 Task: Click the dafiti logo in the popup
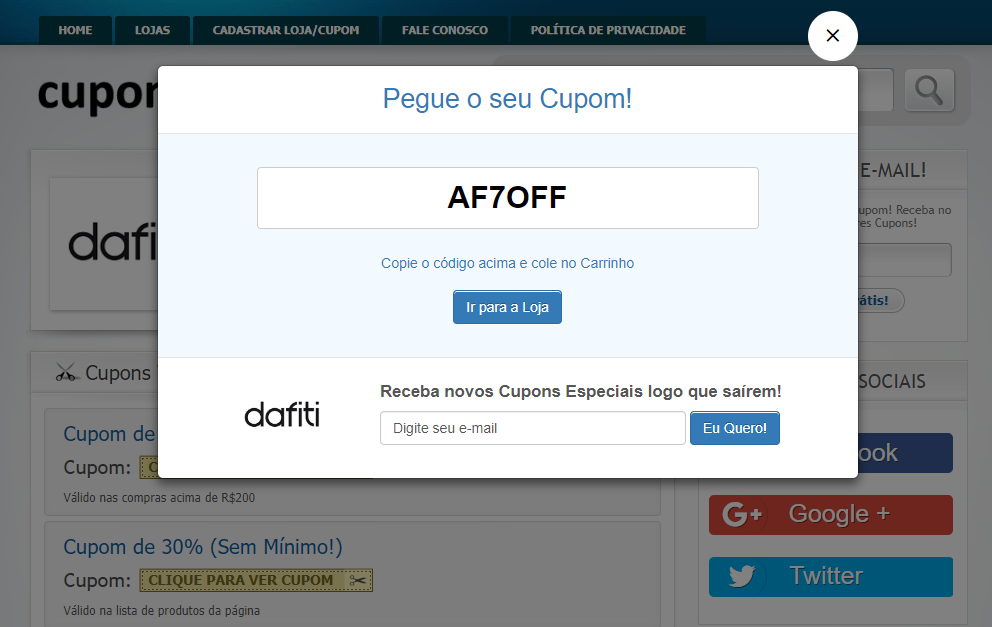coord(282,415)
